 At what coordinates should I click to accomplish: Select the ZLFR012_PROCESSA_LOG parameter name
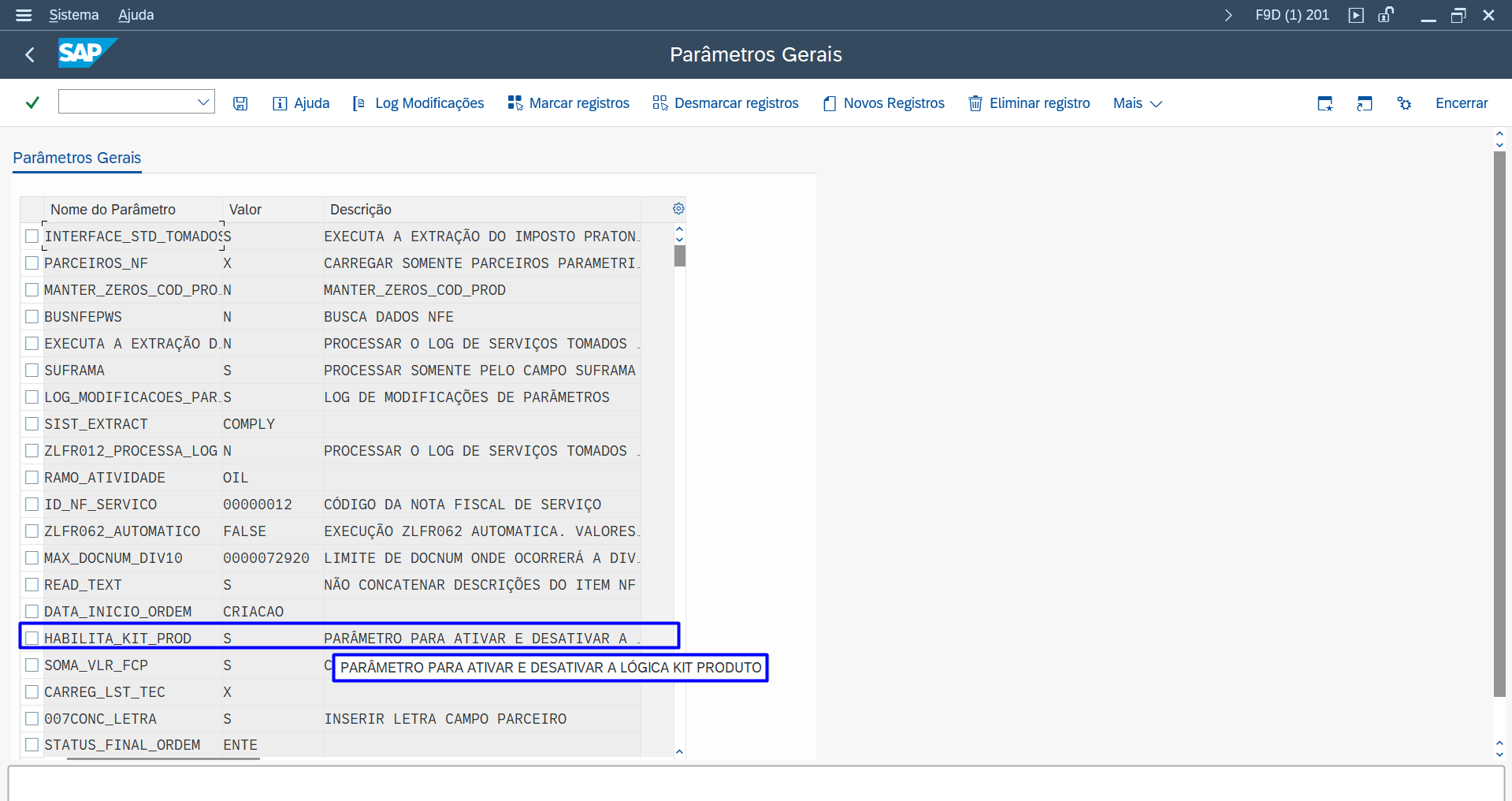pyautogui.click(x=131, y=451)
